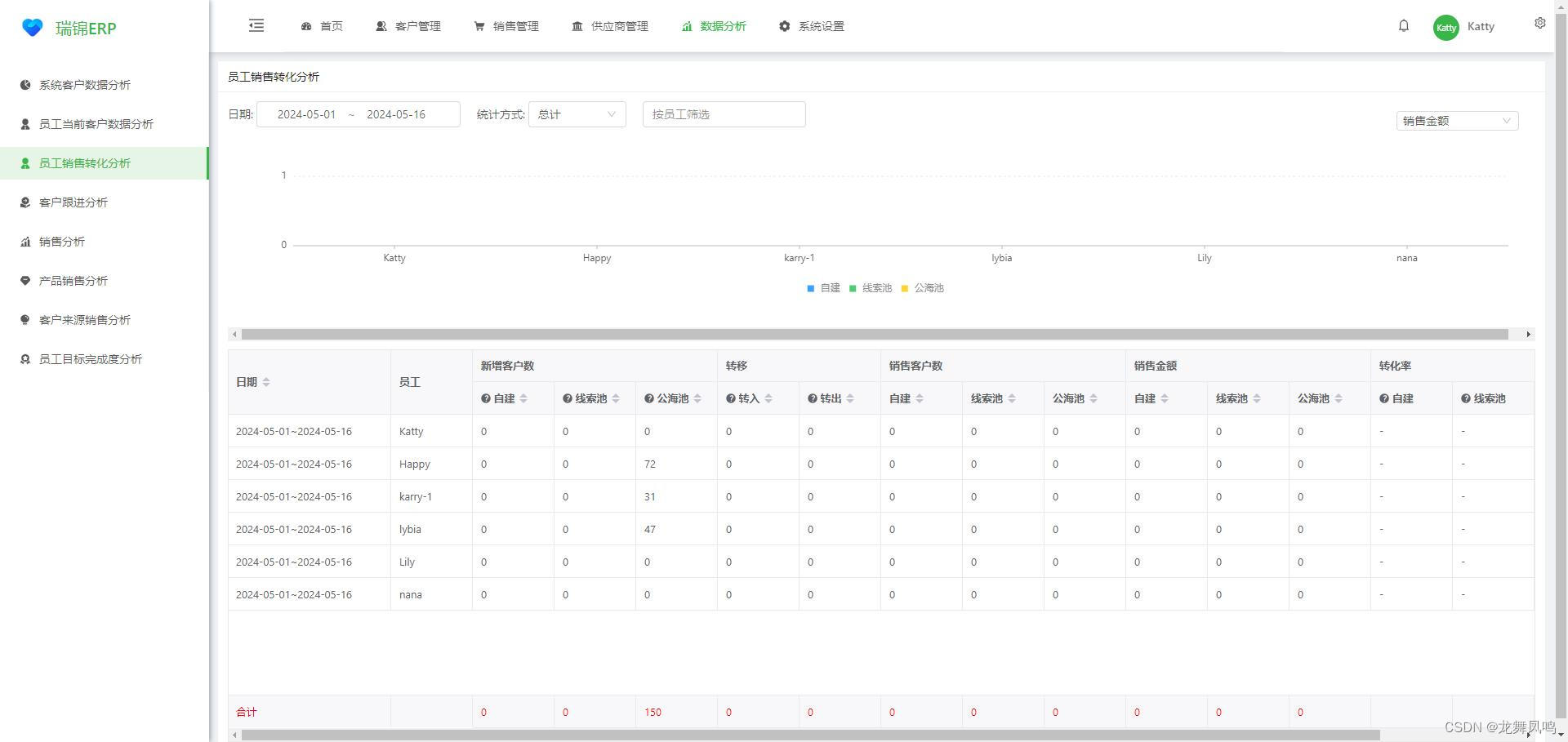Toggle the 线索池 series in the chart legend
The width and height of the screenshot is (1568, 742).
(x=871, y=288)
